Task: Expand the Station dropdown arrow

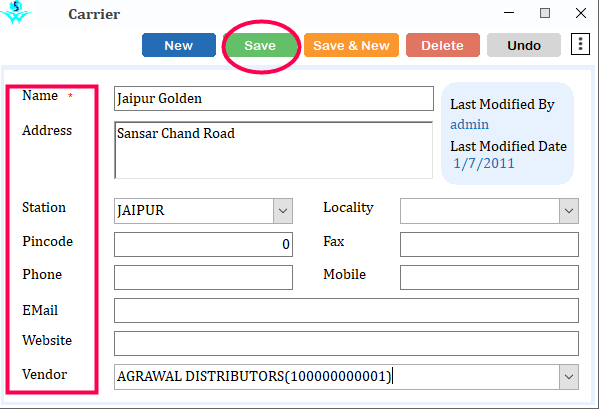Action: tap(283, 211)
